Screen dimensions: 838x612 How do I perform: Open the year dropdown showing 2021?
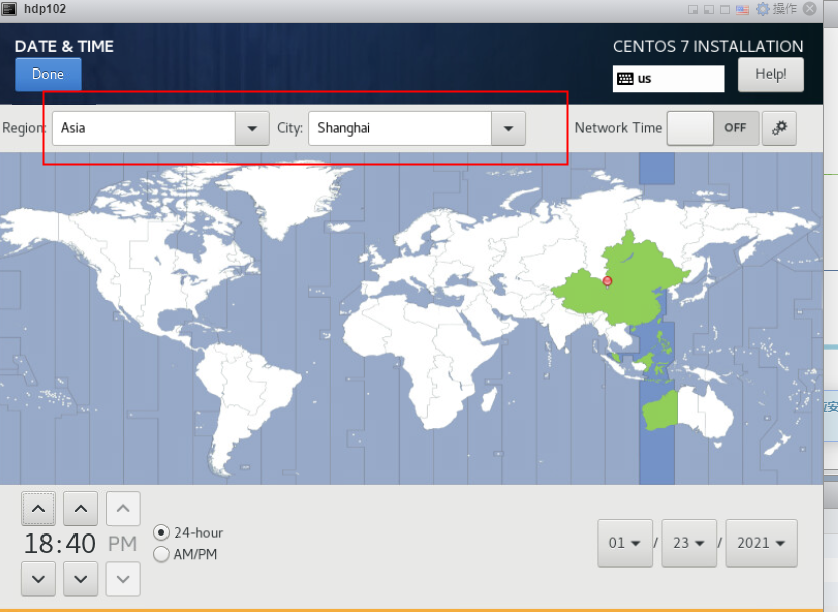tap(761, 543)
